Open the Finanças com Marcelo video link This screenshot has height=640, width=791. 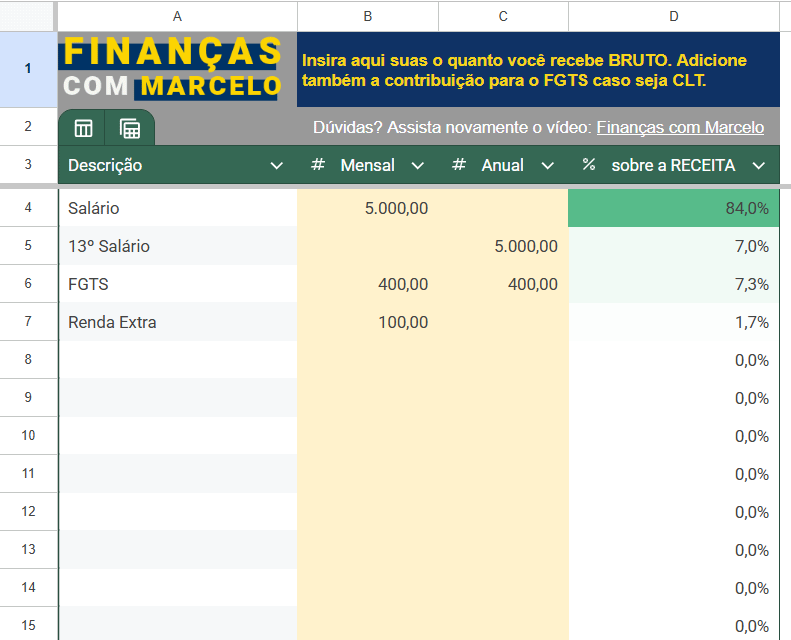pyautogui.click(x=680, y=128)
